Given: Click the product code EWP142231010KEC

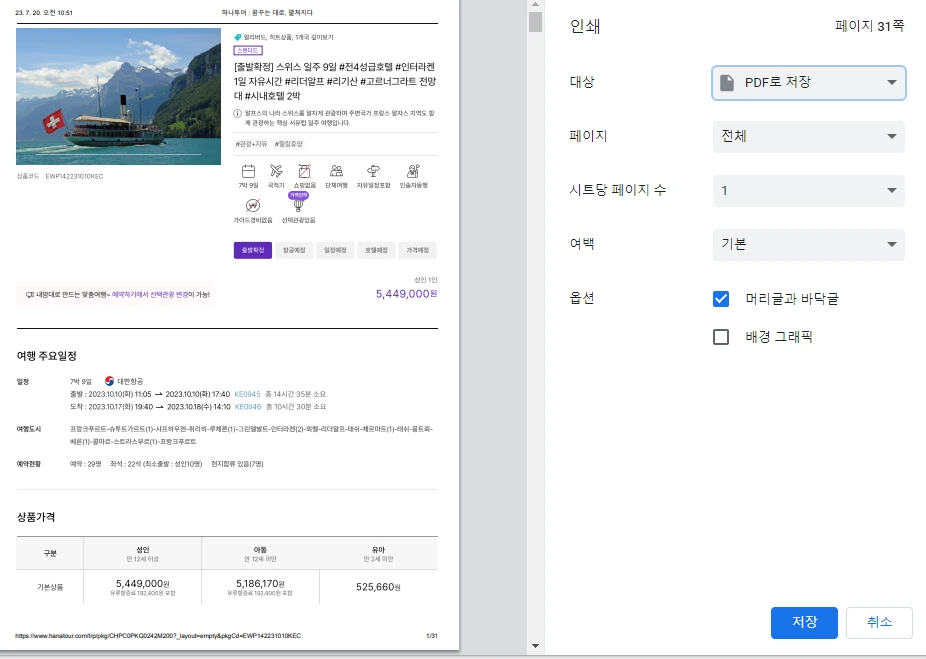Looking at the screenshot, I should tap(74, 177).
